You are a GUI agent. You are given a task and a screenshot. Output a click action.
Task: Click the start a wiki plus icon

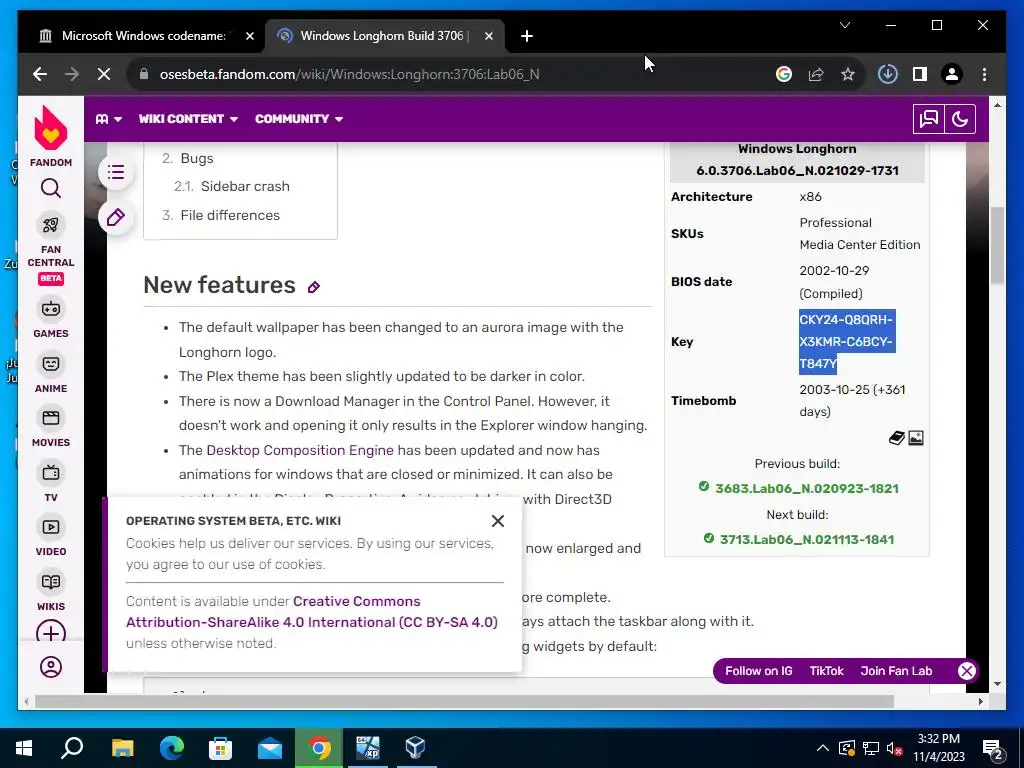(x=51, y=632)
